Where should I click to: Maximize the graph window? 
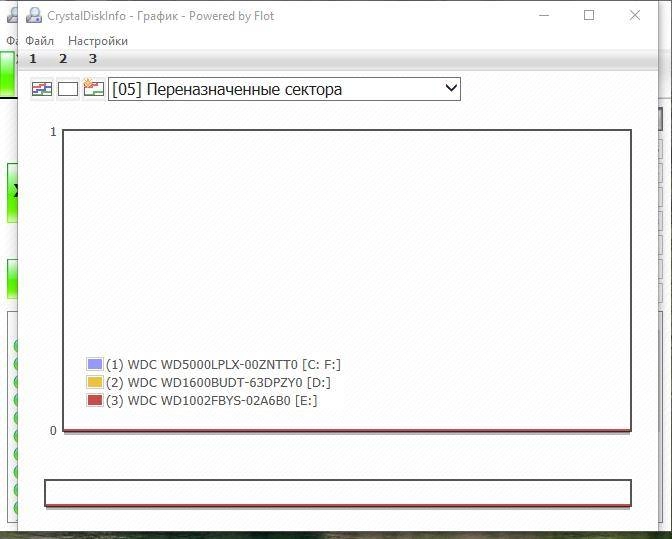[x=589, y=15]
